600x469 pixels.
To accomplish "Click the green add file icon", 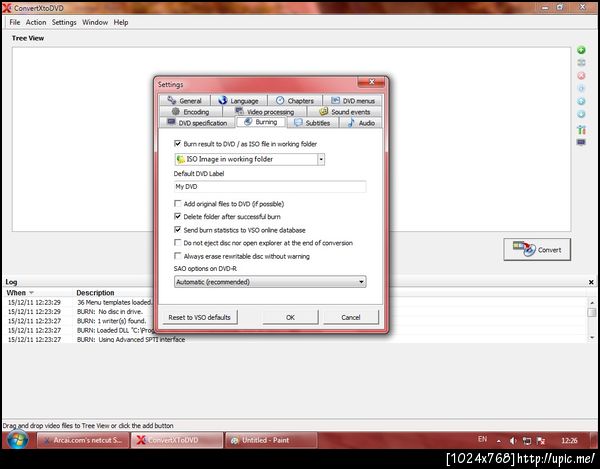I will tap(581, 50).
